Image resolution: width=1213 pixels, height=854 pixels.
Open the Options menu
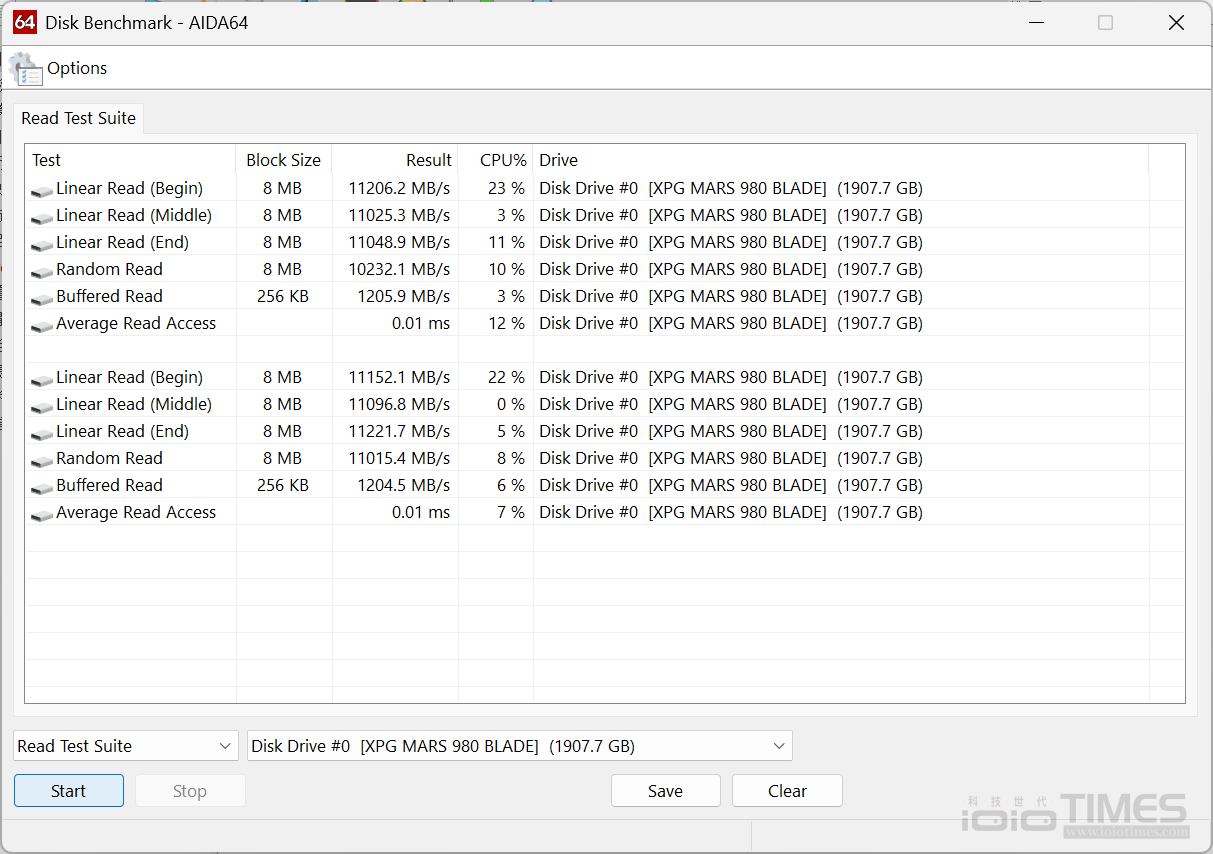click(77, 69)
